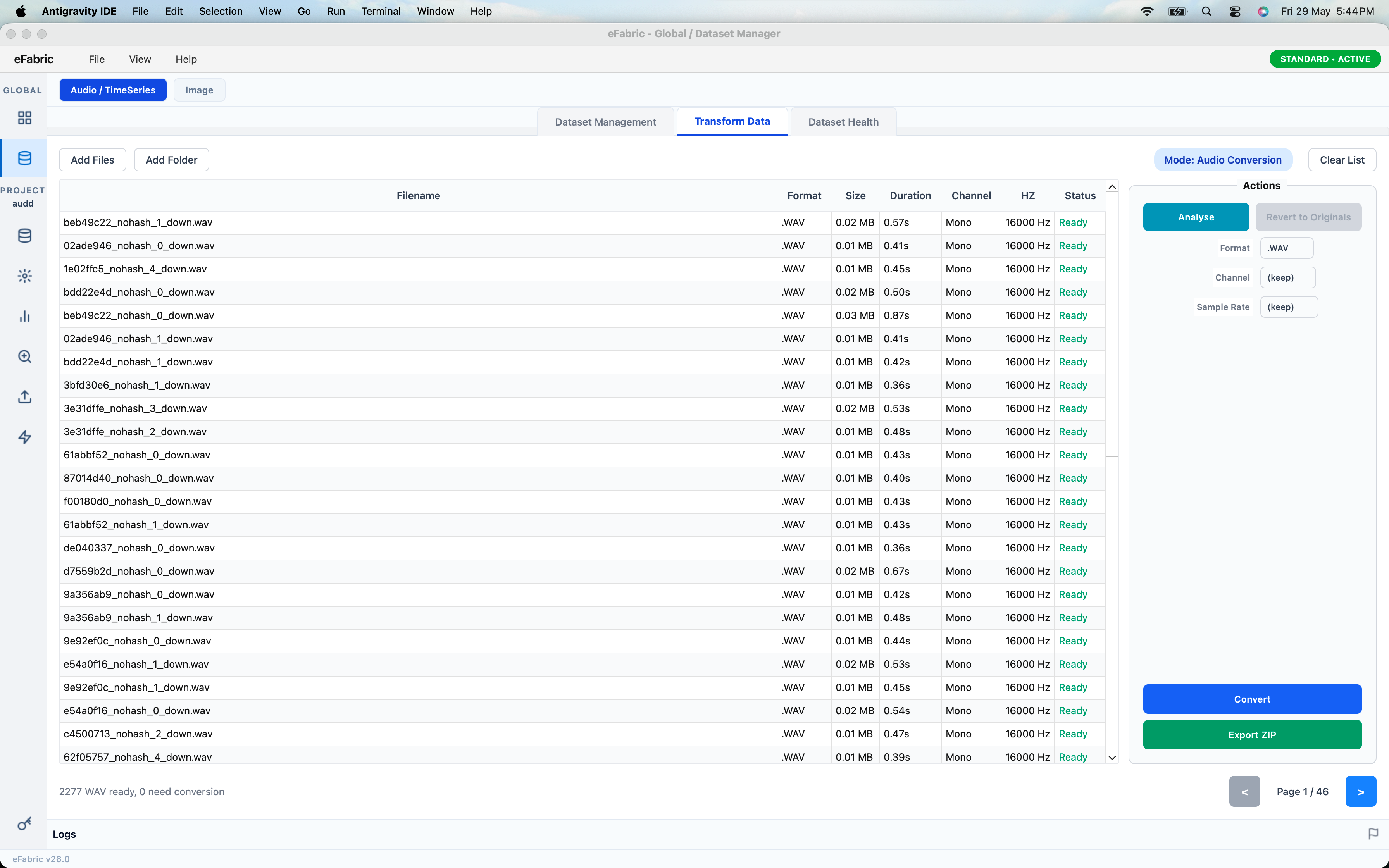Select row f00180d0_nohash_0_down.wav
The image size is (1389, 868).
click(x=582, y=501)
